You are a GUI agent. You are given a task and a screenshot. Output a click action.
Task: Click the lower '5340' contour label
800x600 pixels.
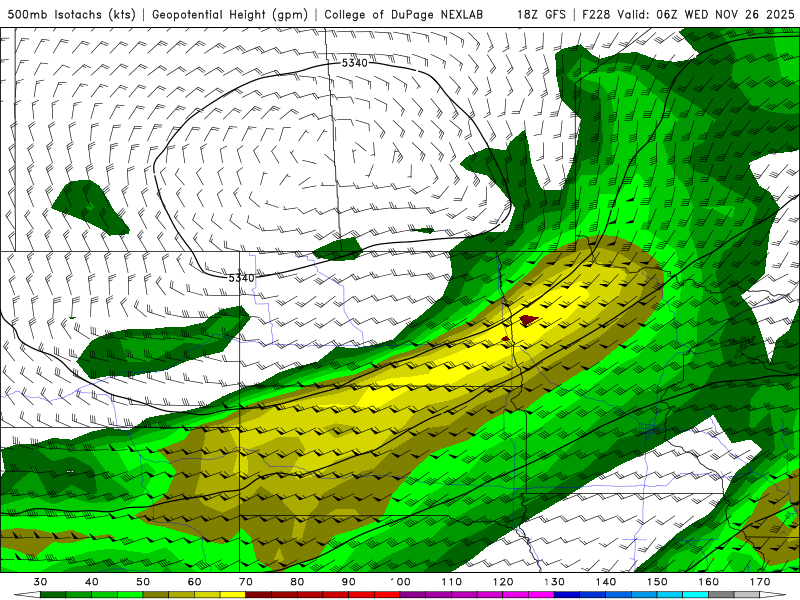click(x=241, y=278)
